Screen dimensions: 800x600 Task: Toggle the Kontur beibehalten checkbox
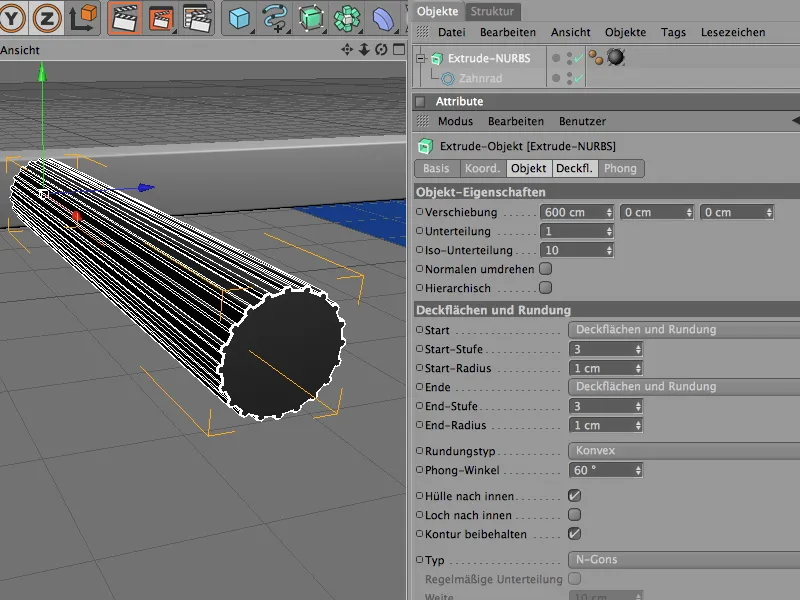point(574,534)
